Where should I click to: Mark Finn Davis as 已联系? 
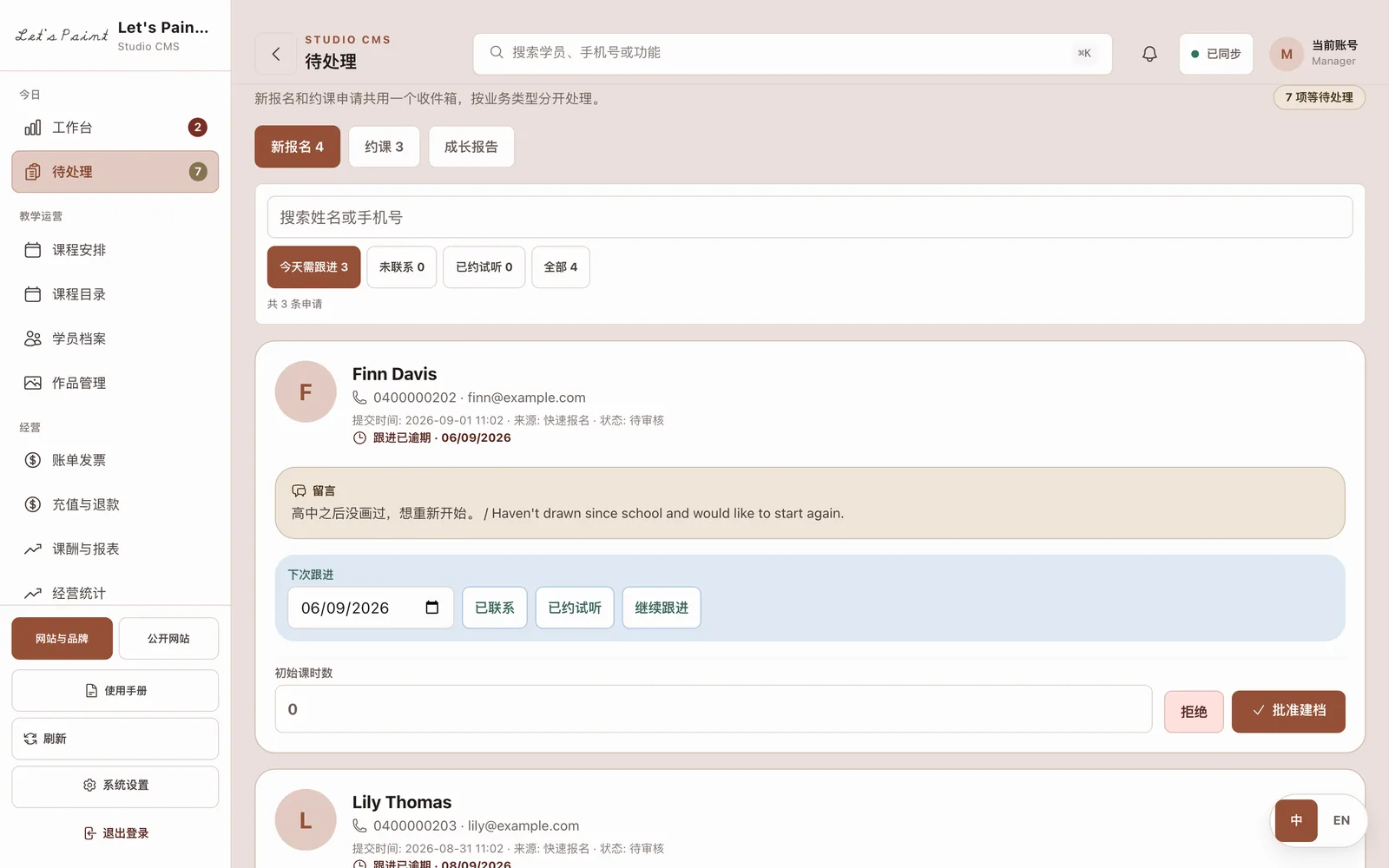[x=495, y=608]
